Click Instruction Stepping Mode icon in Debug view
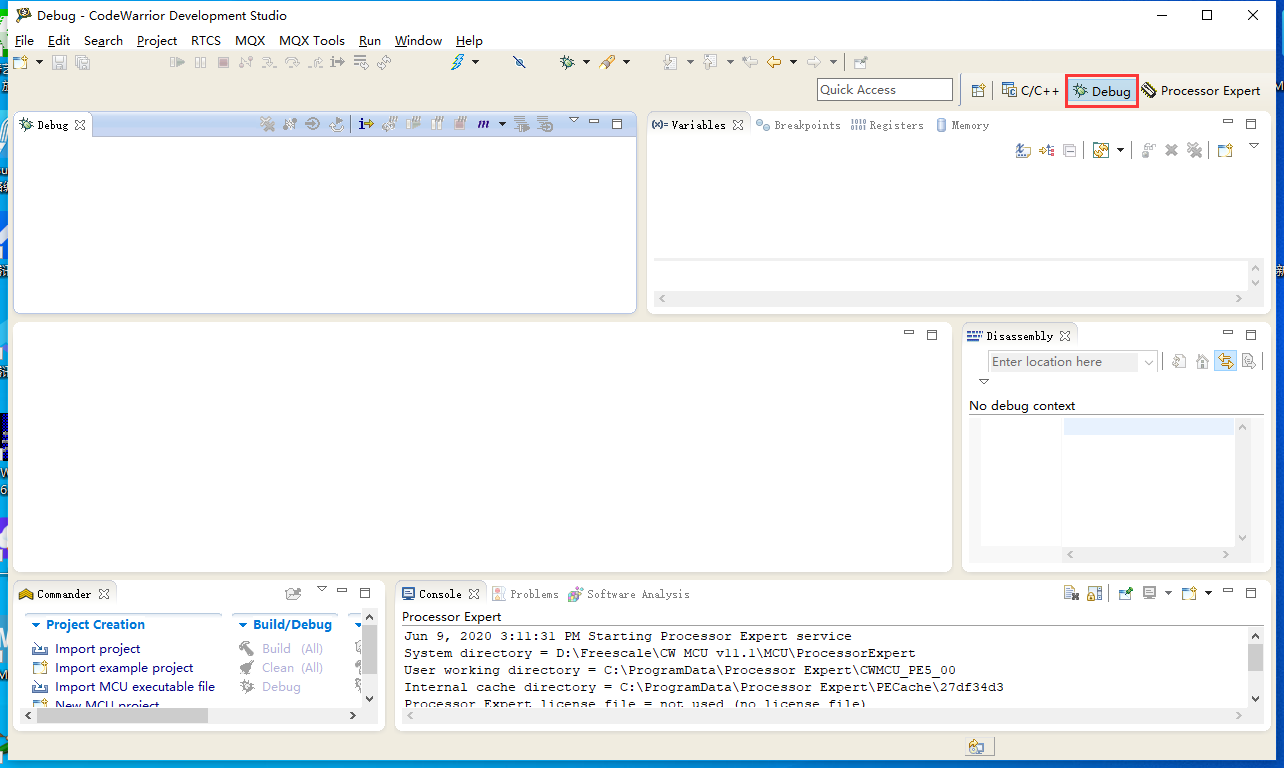The image size is (1284, 768). (x=365, y=124)
